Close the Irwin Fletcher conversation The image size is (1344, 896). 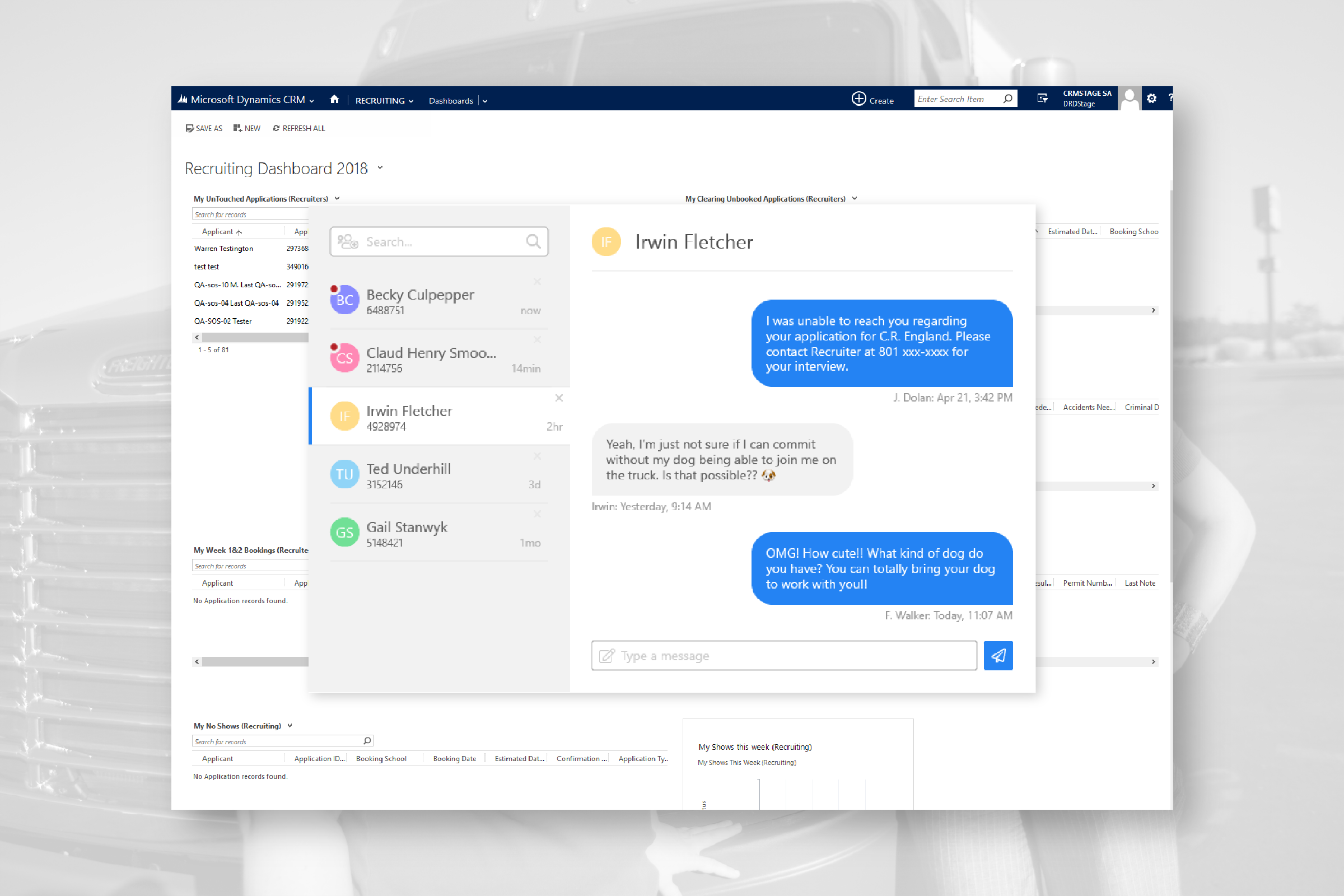[559, 398]
